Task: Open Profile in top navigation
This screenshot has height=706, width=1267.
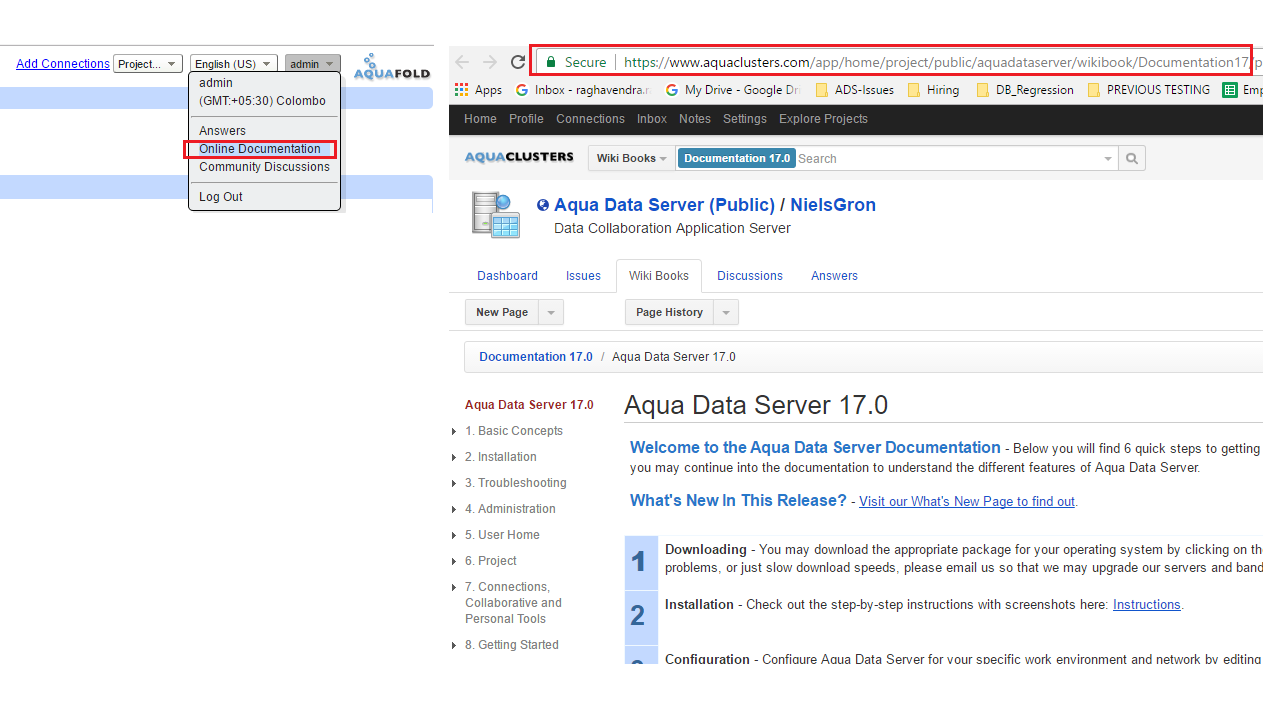Action: [x=526, y=119]
